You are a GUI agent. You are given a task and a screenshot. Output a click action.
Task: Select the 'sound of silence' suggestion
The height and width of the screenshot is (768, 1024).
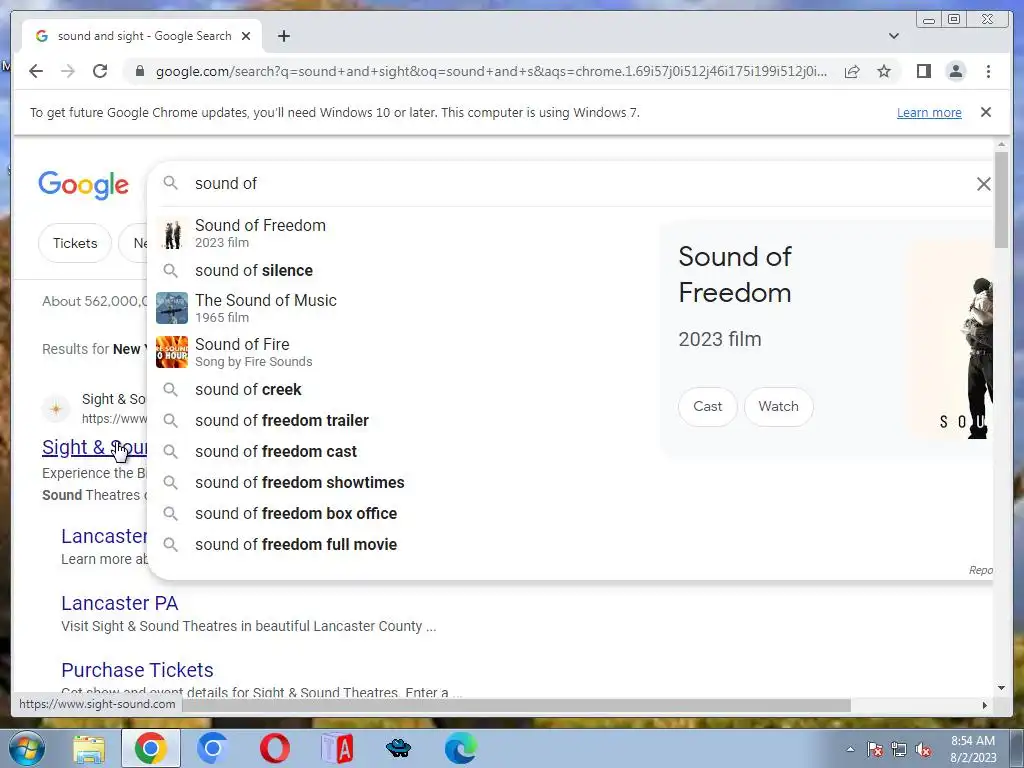point(405,270)
